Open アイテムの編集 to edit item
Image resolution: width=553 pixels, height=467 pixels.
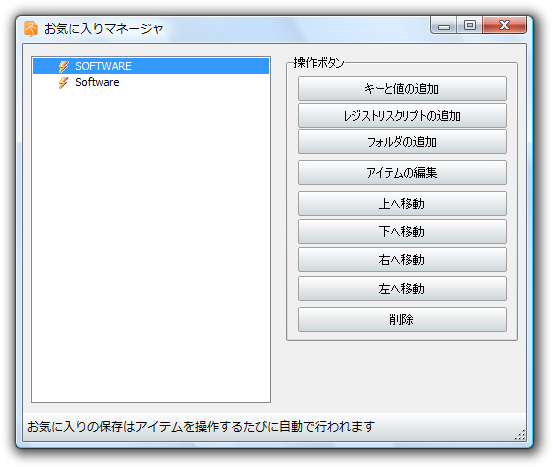tap(402, 172)
